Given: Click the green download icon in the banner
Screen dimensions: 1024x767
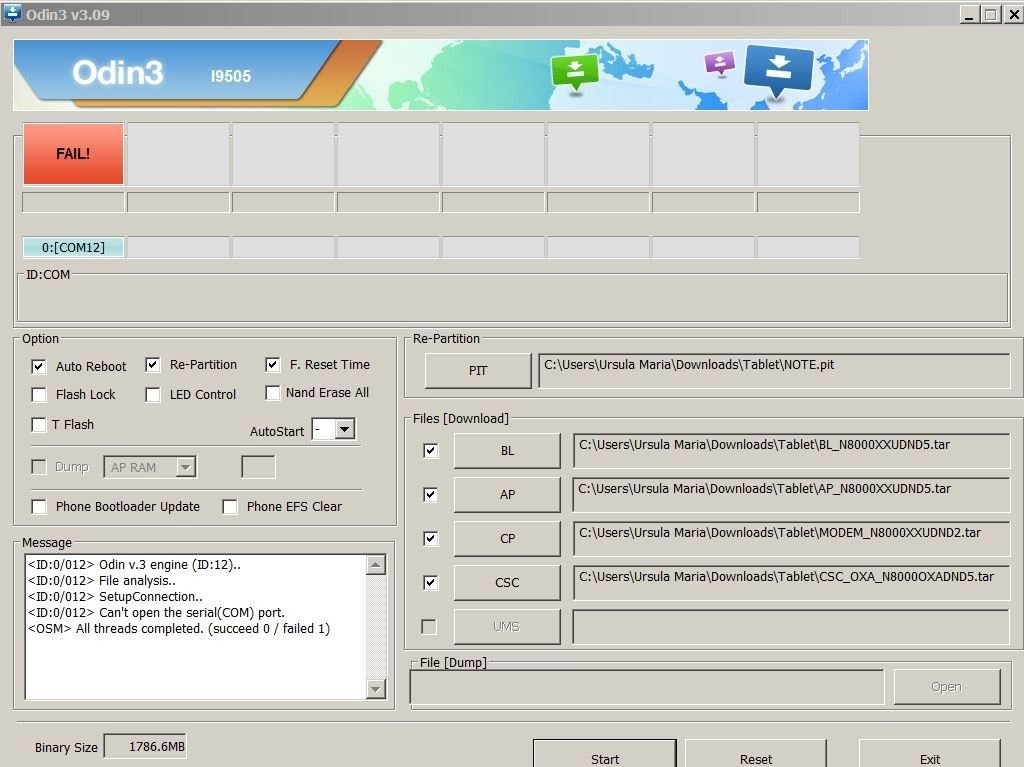Looking at the screenshot, I should tap(575, 72).
